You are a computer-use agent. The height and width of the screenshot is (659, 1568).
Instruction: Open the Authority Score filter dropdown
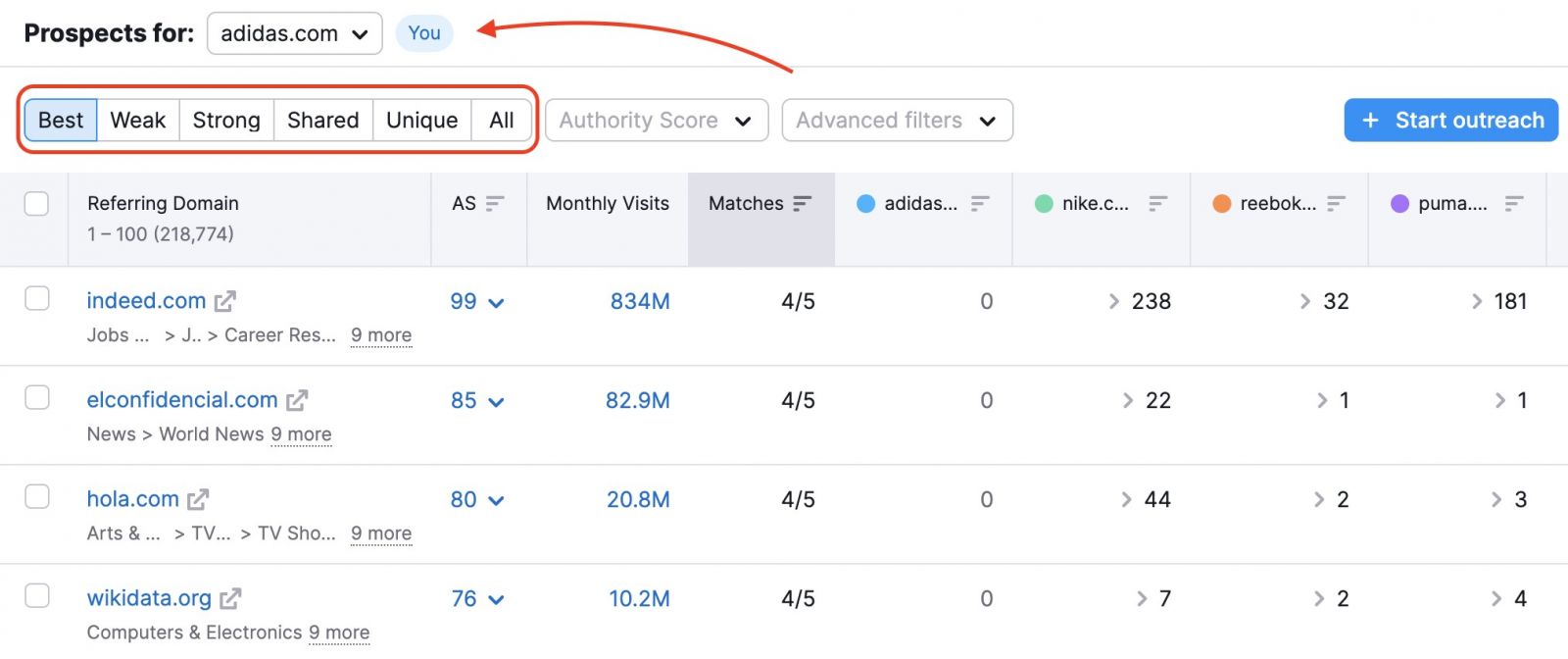click(657, 120)
